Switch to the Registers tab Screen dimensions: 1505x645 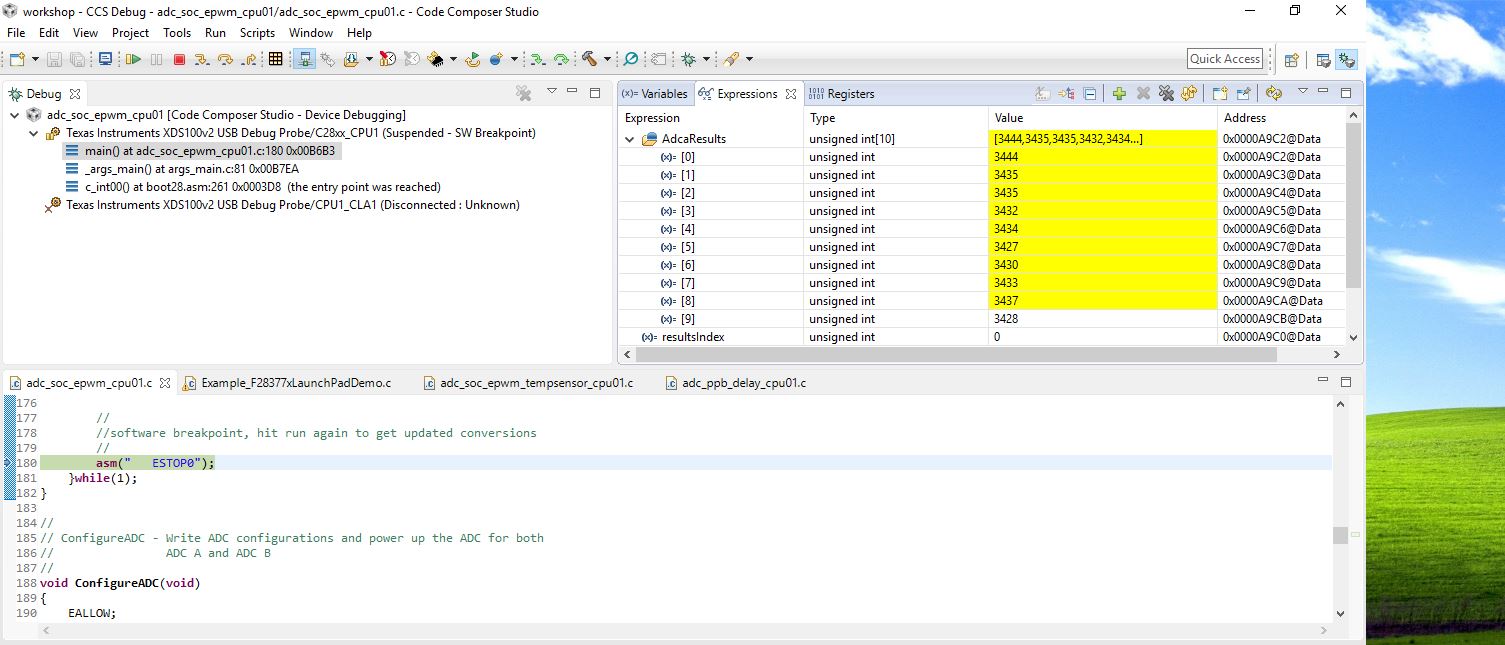point(841,94)
